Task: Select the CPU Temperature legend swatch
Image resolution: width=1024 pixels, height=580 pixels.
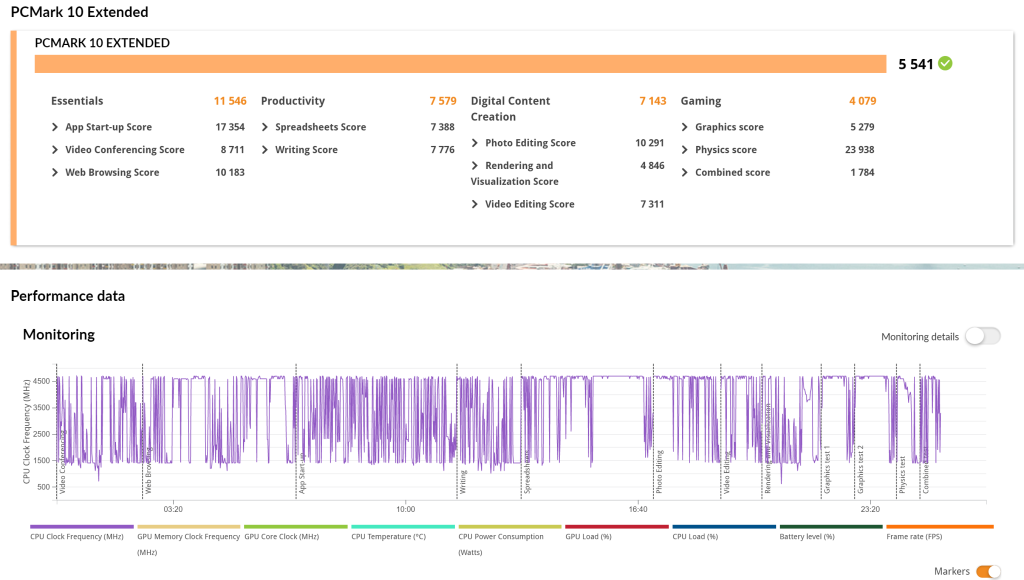Action: [x=403, y=526]
